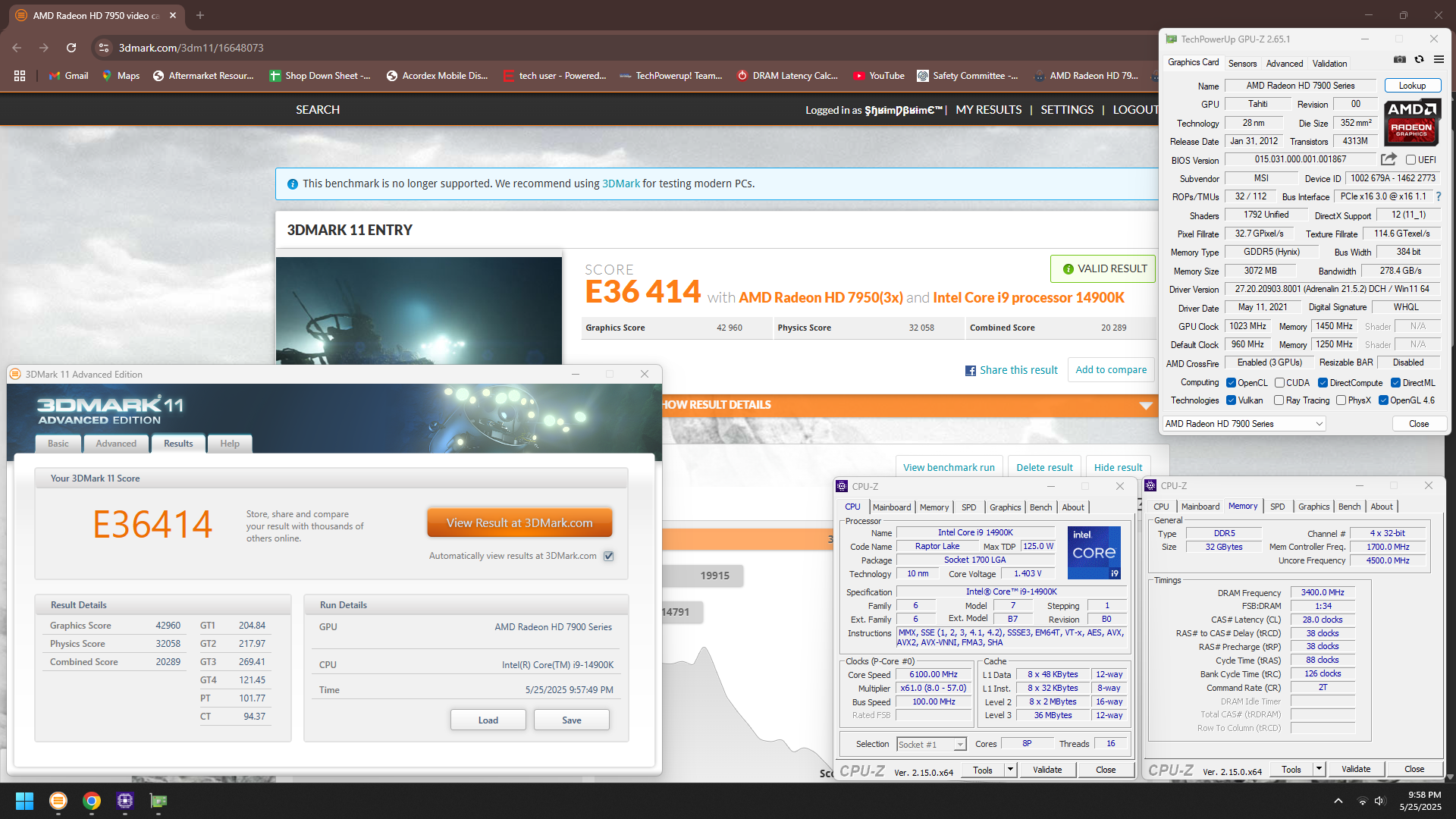Reload the page with the browser refresh icon
The height and width of the screenshot is (819, 1456).
tap(71, 48)
